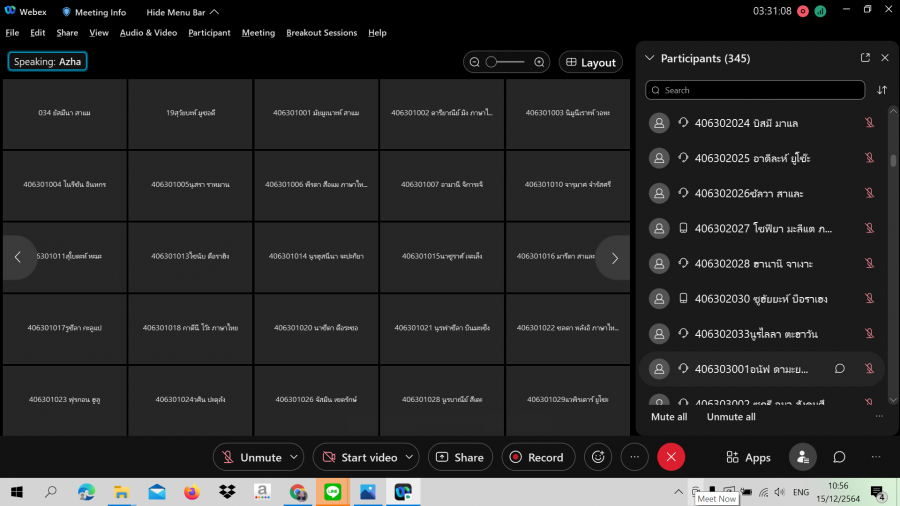Open the chat panel icon
The width and height of the screenshot is (900, 506).
839,457
